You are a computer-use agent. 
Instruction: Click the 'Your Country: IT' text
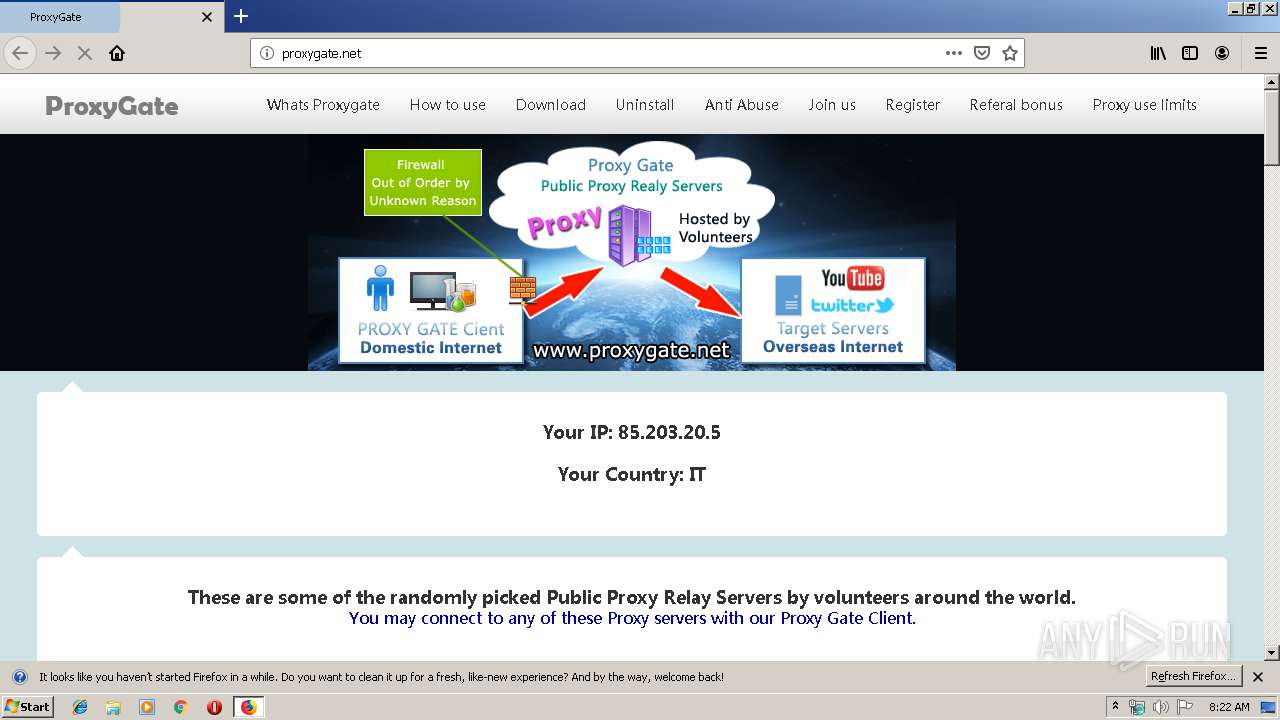pos(632,474)
